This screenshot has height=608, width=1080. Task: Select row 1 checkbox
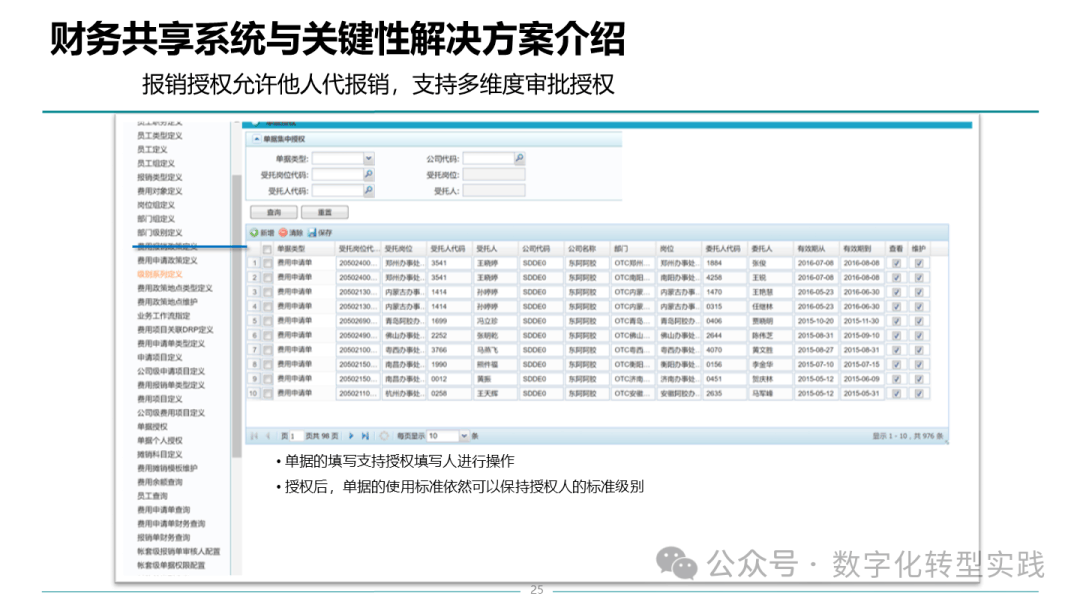[267, 264]
